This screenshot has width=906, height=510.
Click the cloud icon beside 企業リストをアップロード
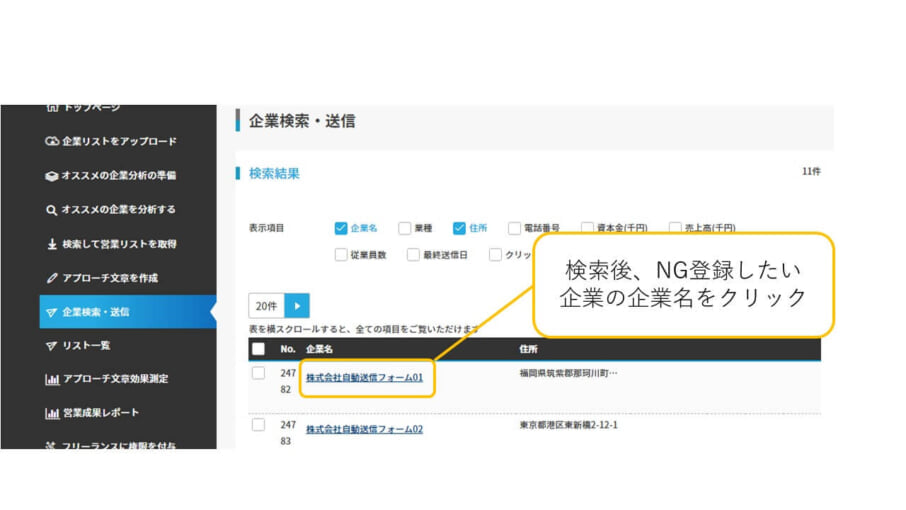pyautogui.click(x=52, y=142)
